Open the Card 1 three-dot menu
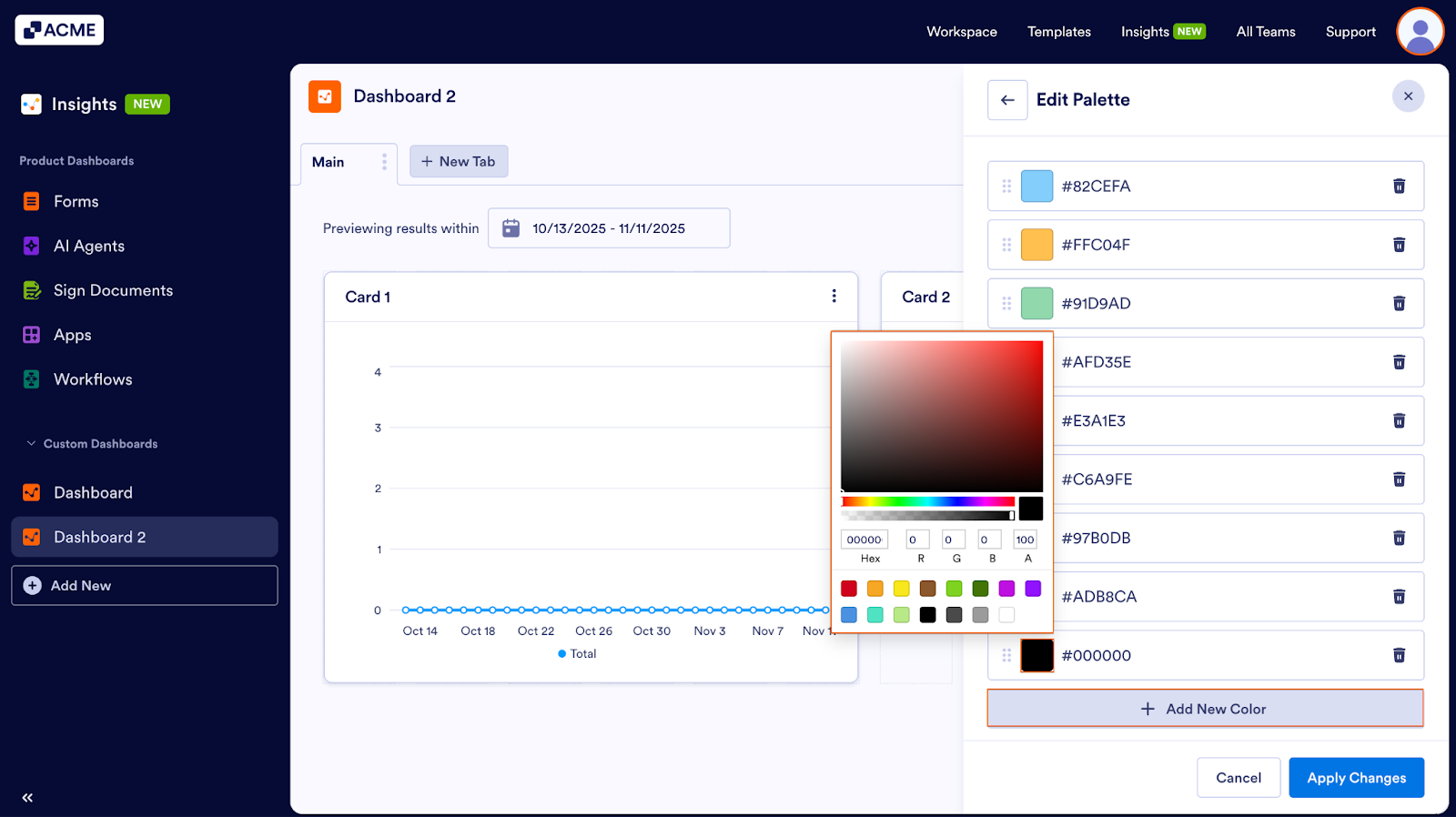Viewport: 1456px width, 817px height. (x=834, y=296)
